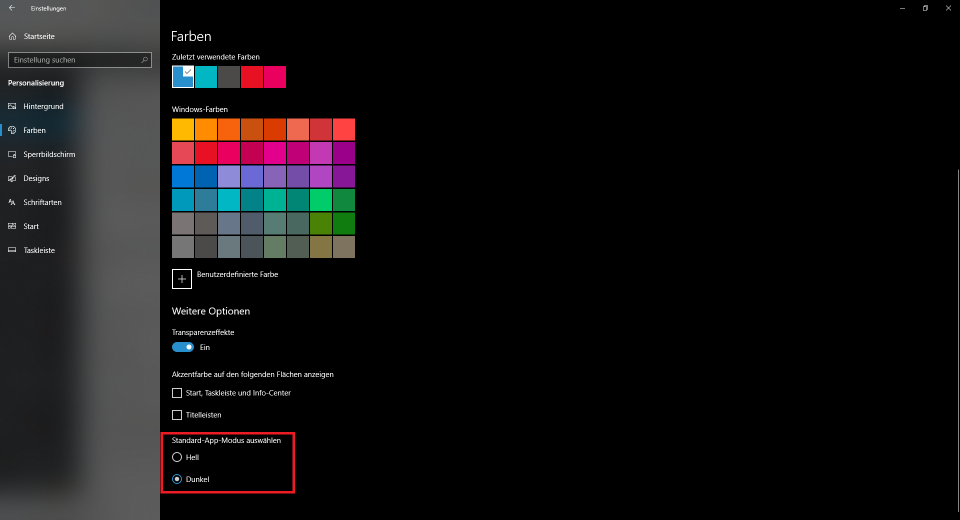Click the Schriftarten font icon
Screen dimensions: 960x520
[12, 202]
